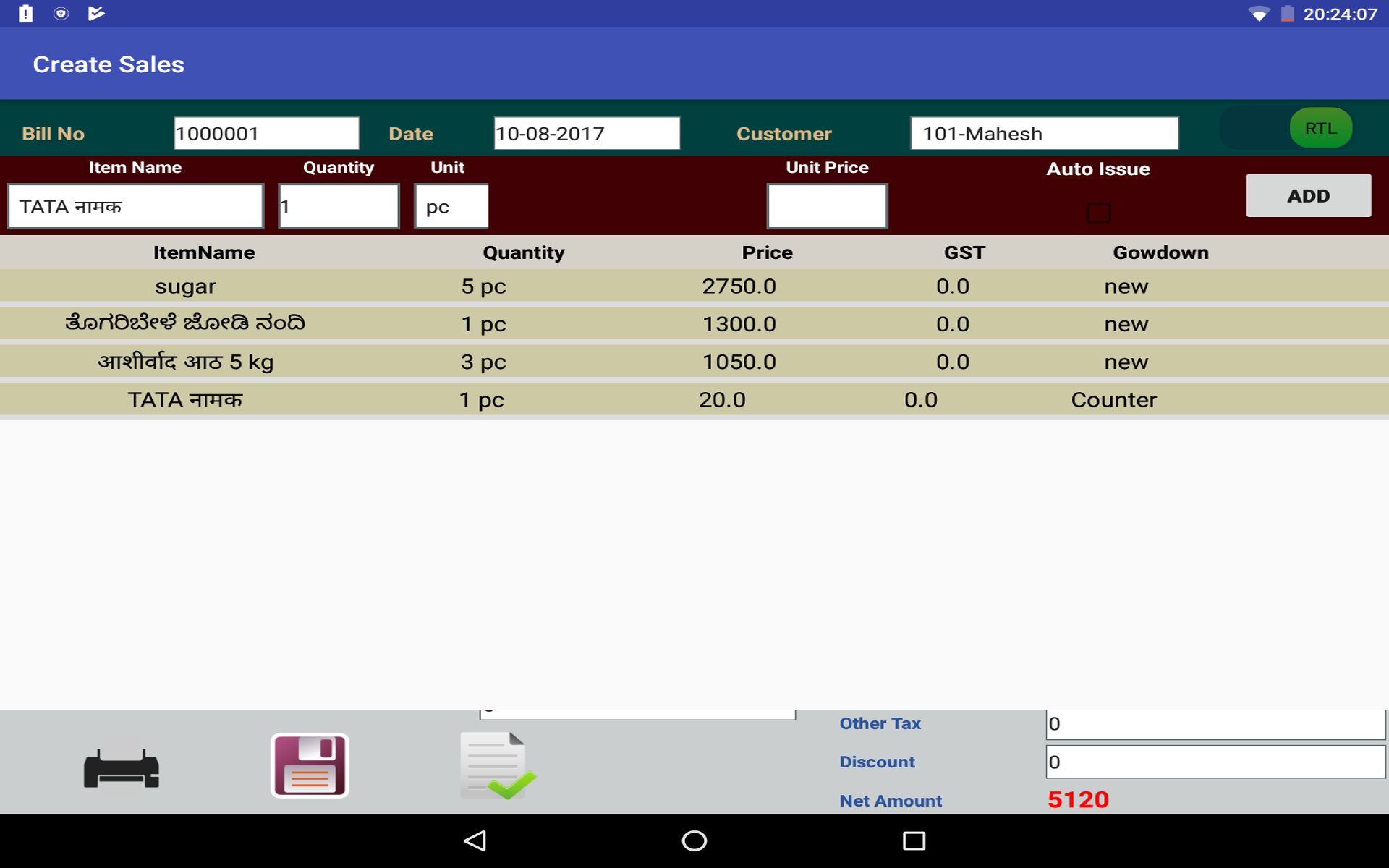Open the exclamation notification icon in status bar
Image resolution: width=1389 pixels, height=868 pixels.
(x=25, y=14)
